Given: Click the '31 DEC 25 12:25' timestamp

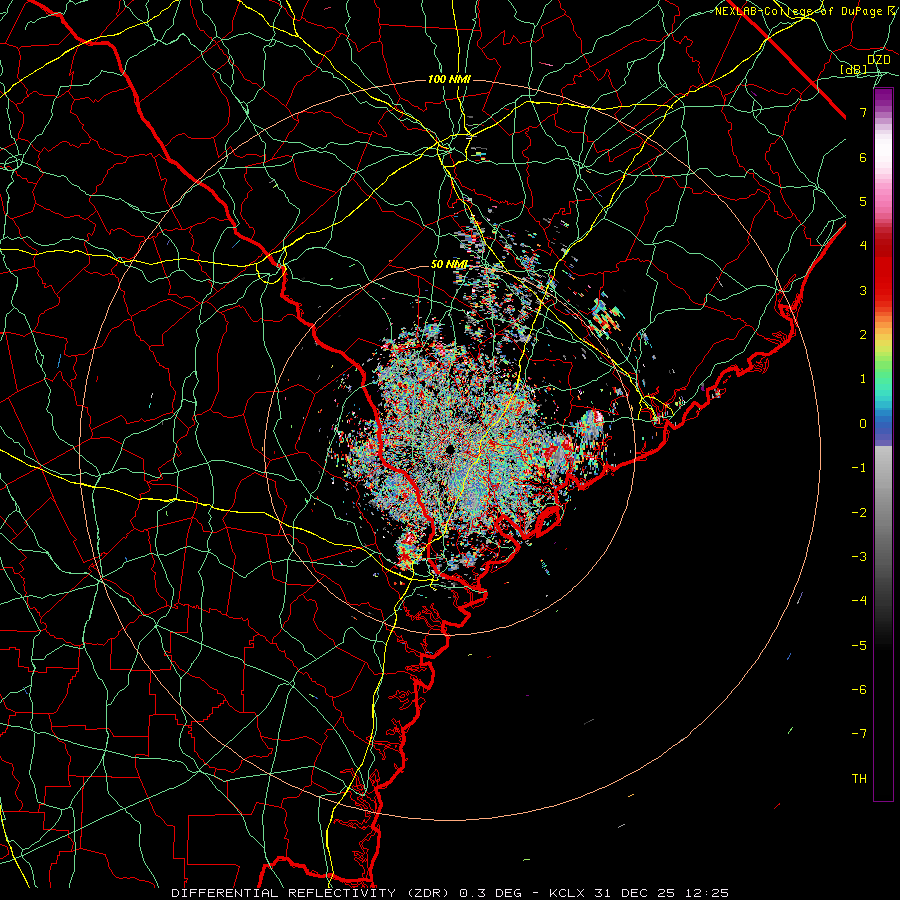Looking at the screenshot, I should click(x=660, y=893).
